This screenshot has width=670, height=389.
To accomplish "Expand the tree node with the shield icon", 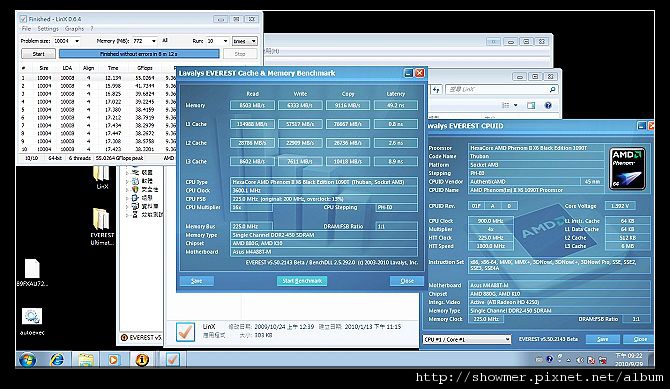I will pos(127,189).
